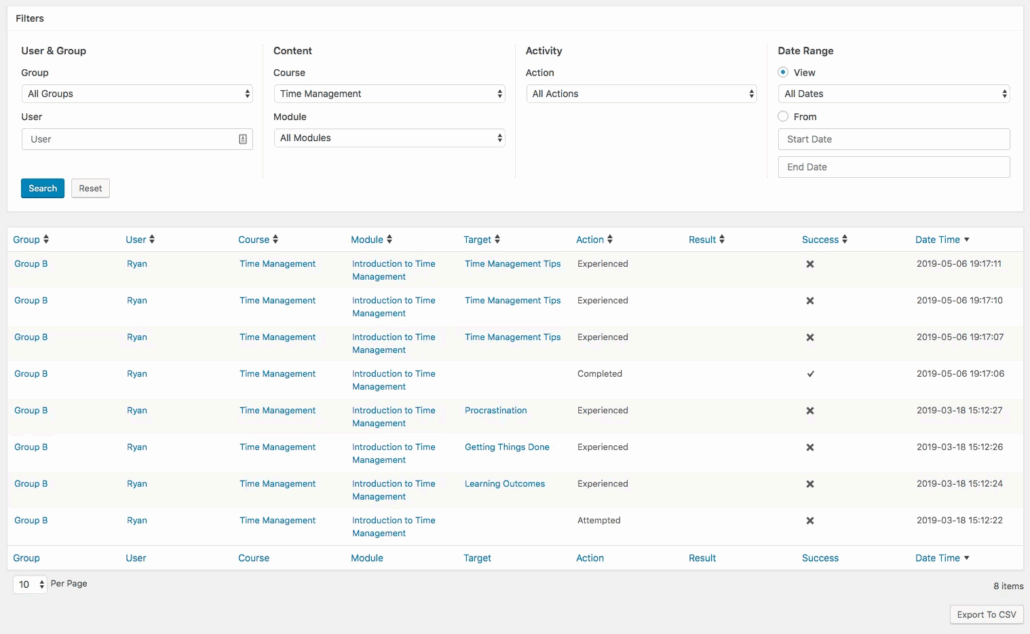Open the All Dates dropdown
This screenshot has width=1030, height=634.
[894, 94]
